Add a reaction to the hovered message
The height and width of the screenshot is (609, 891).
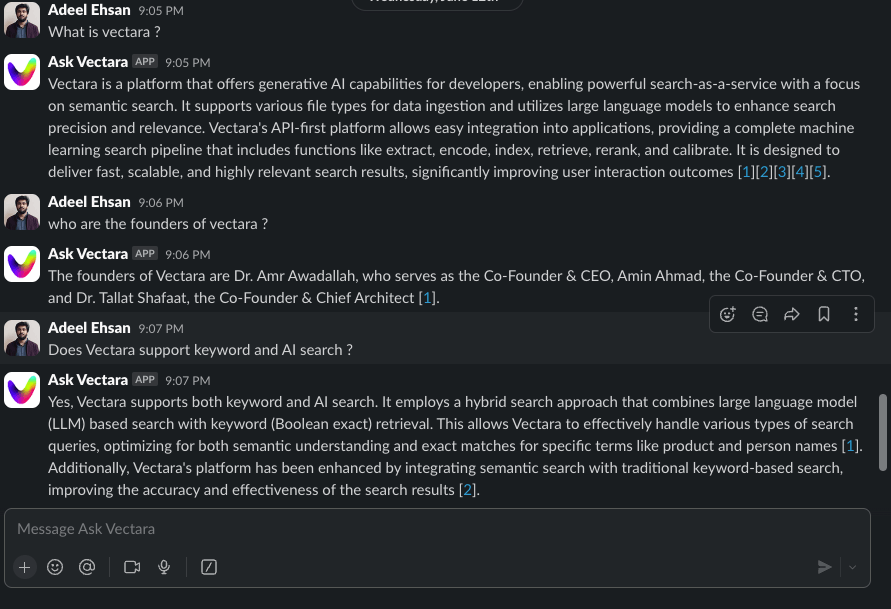728,314
